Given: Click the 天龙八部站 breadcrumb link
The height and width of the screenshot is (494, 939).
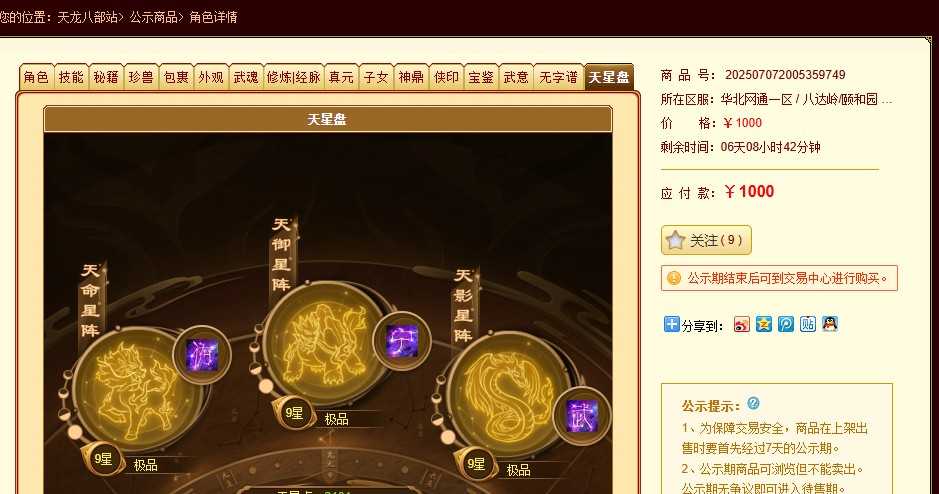Looking at the screenshot, I should pyautogui.click(x=87, y=17).
